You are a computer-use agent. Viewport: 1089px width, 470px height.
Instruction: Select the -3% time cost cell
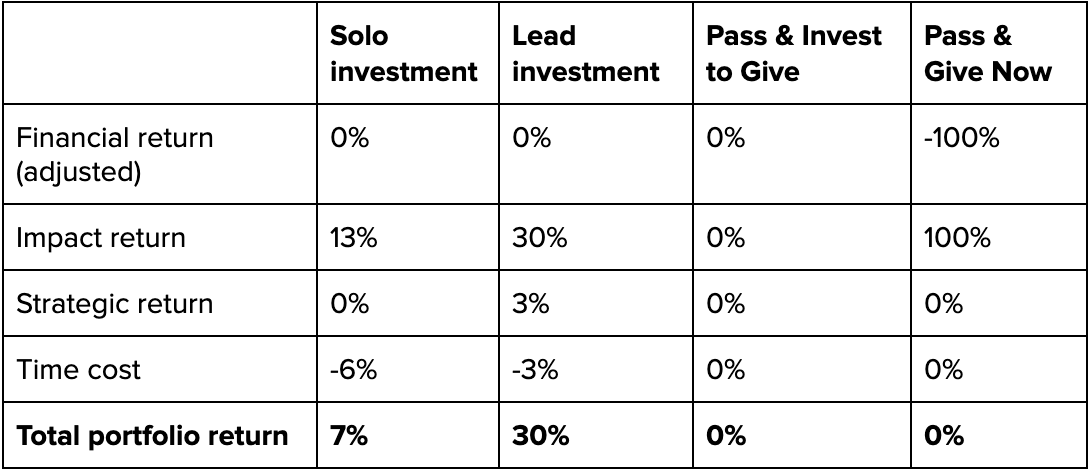535,369
